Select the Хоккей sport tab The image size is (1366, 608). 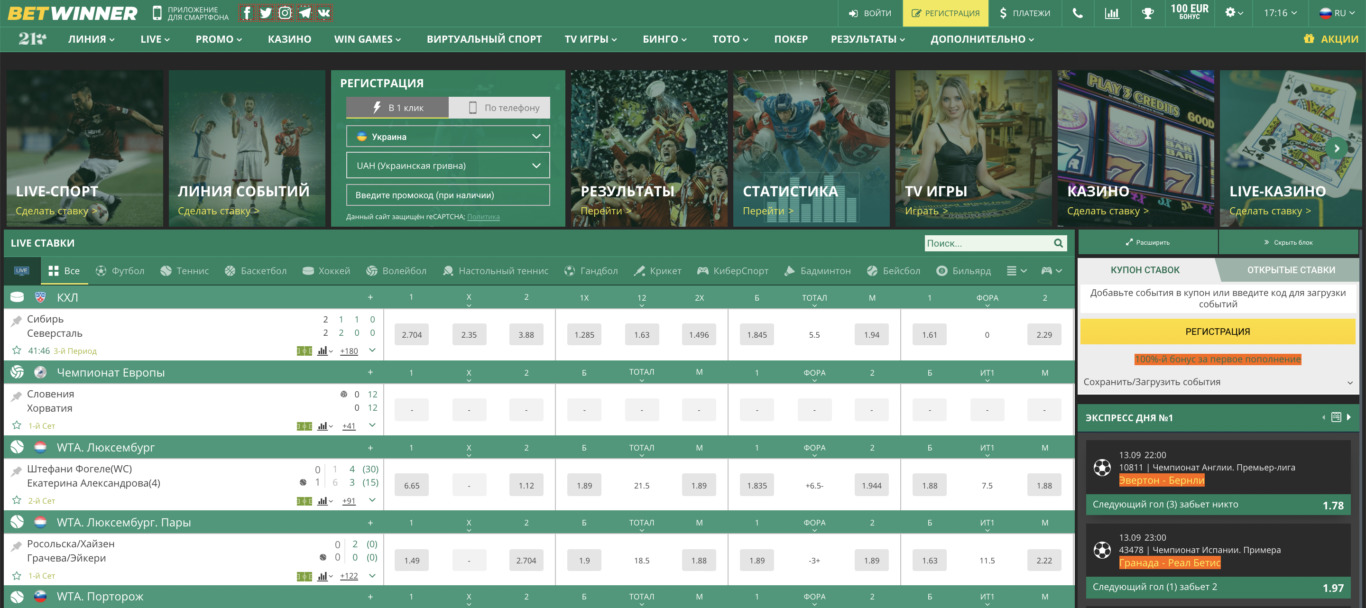coord(326,271)
